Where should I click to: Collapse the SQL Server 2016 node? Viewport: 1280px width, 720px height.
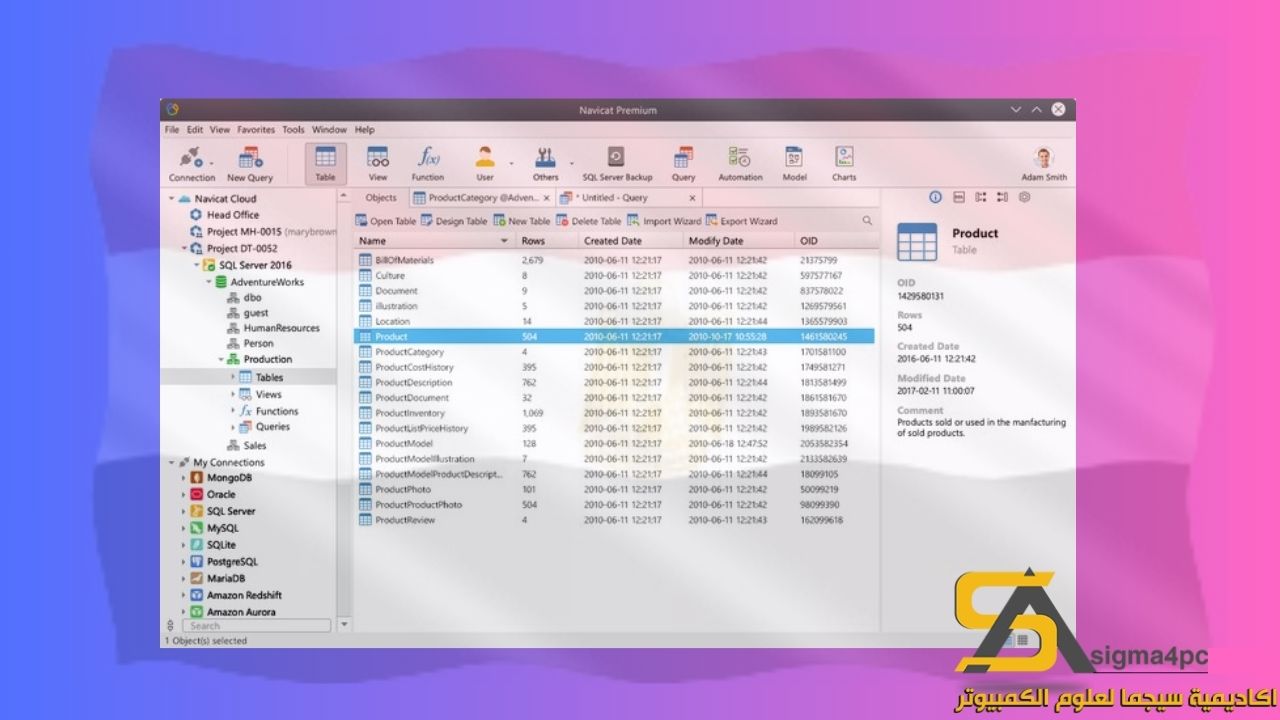pos(197,266)
